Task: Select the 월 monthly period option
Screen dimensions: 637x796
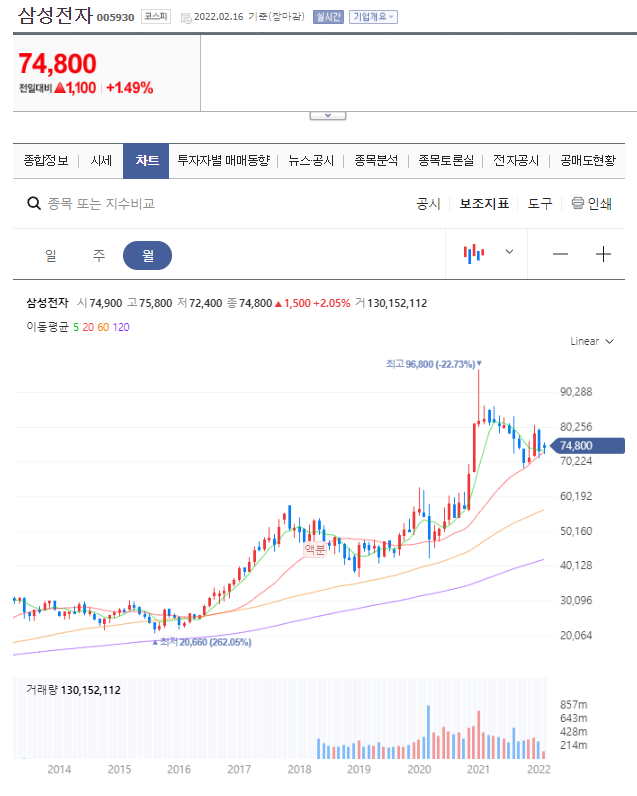Action: pos(147,255)
